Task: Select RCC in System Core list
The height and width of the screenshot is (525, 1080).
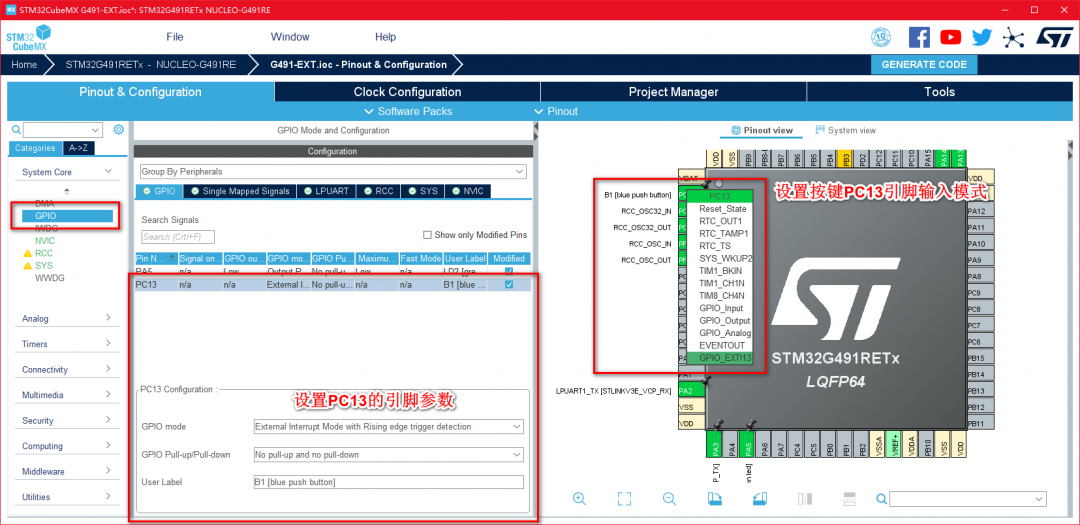Action: tap(44, 253)
